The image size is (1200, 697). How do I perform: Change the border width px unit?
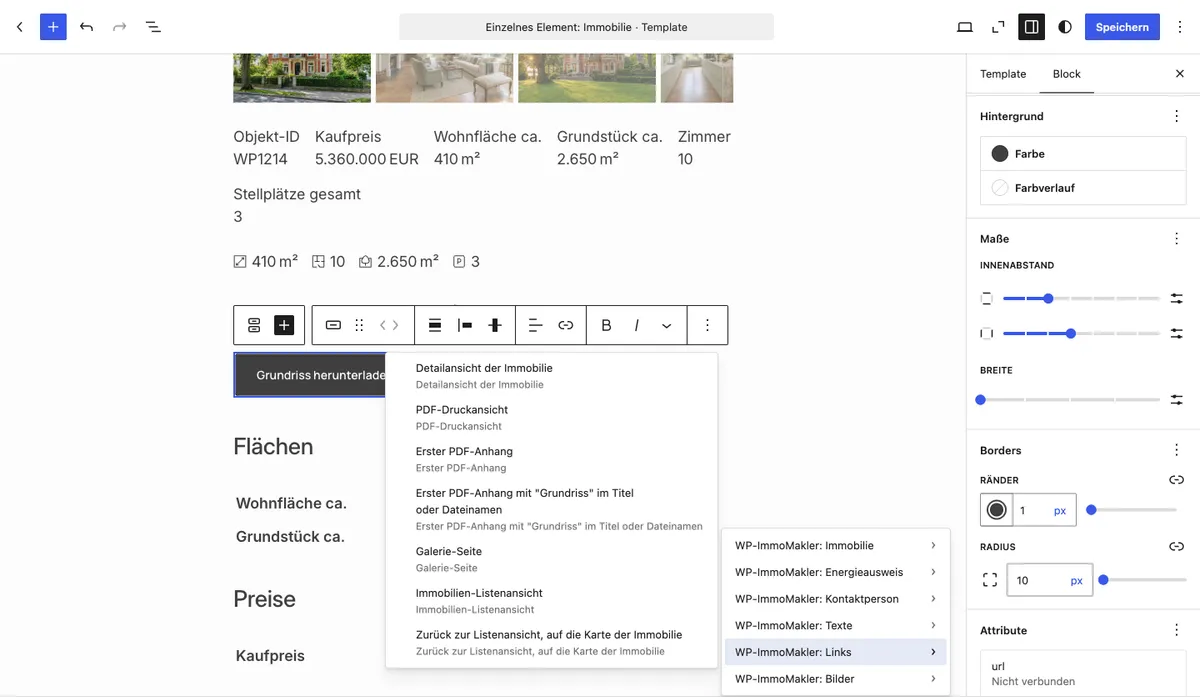click(1060, 510)
